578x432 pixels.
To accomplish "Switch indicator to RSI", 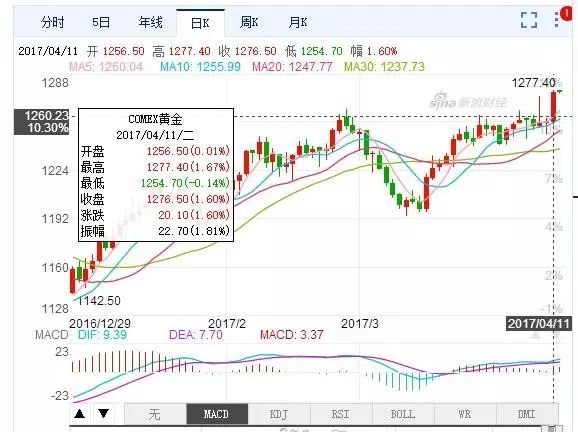I will [341, 414].
